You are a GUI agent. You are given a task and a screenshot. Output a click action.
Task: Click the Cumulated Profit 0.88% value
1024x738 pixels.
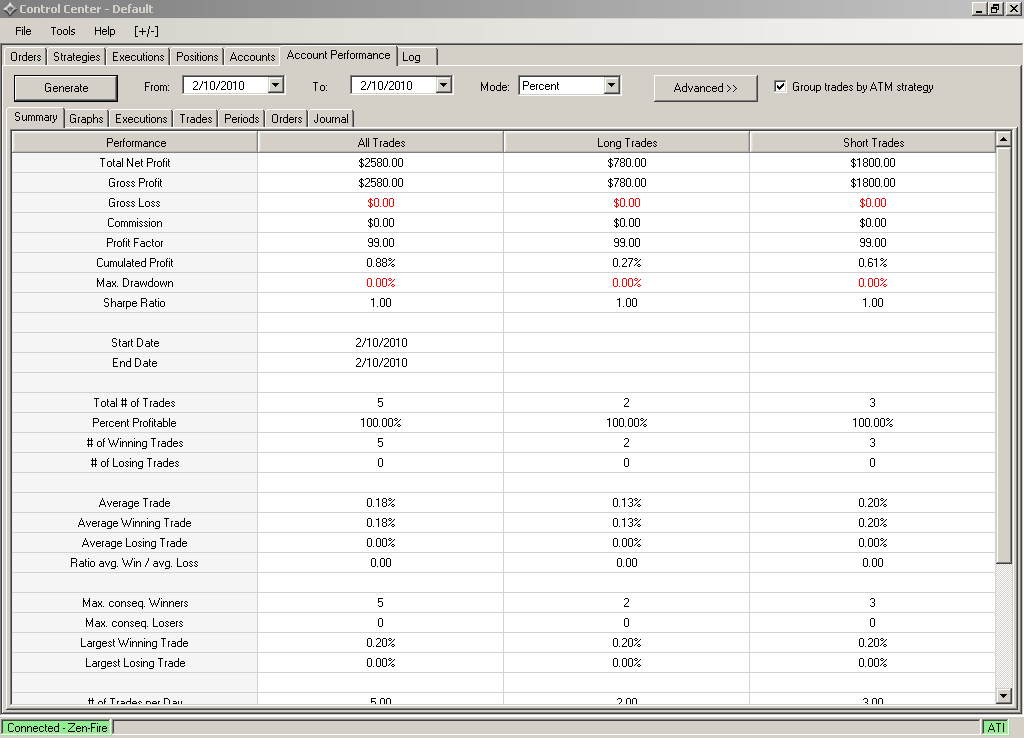[381, 263]
